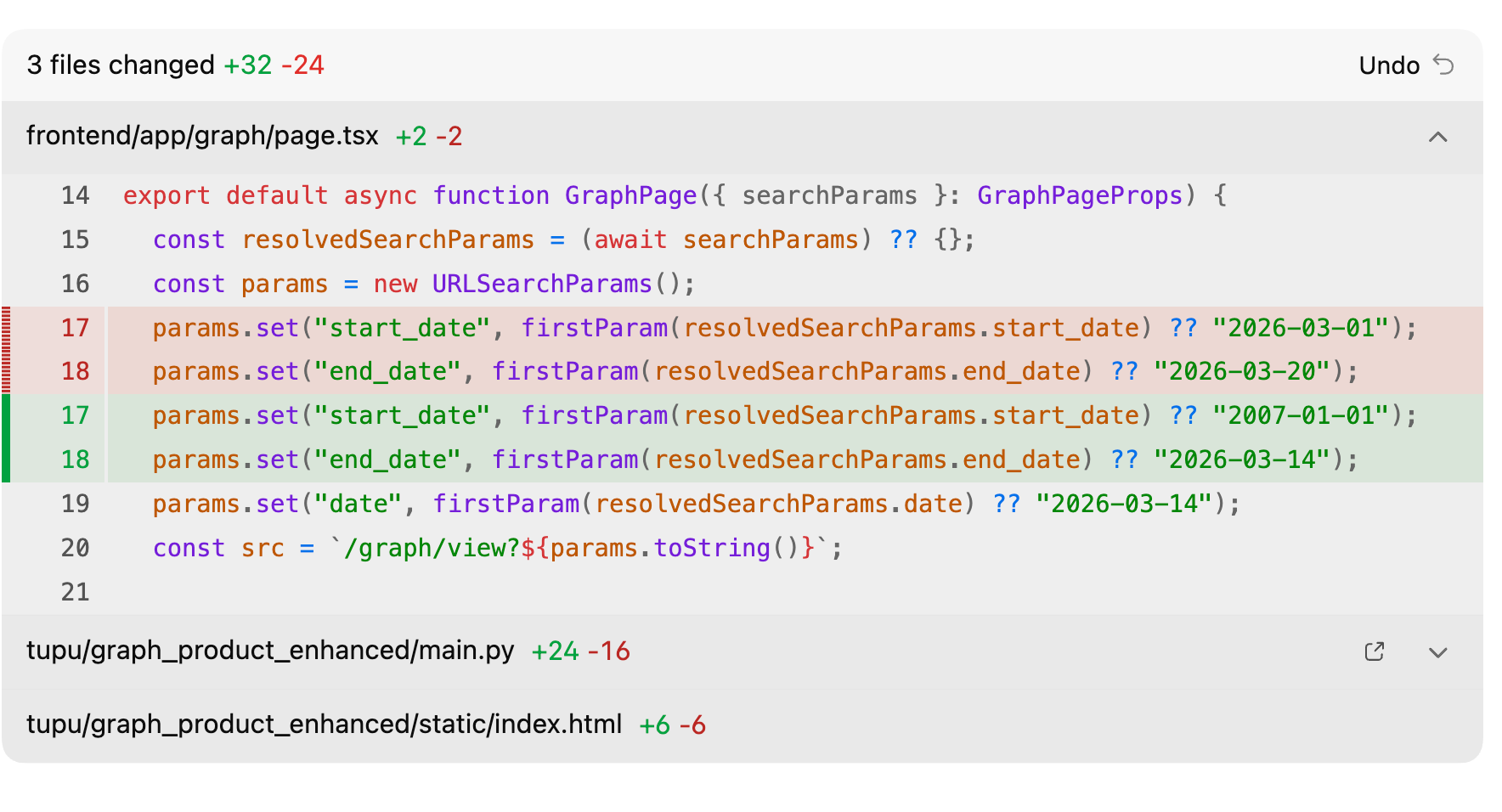Screen dimensions: 1502x812
Task: Click the frontend/app/graph/page.tsx file name
Action: pyautogui.click(x=202, y=136)
